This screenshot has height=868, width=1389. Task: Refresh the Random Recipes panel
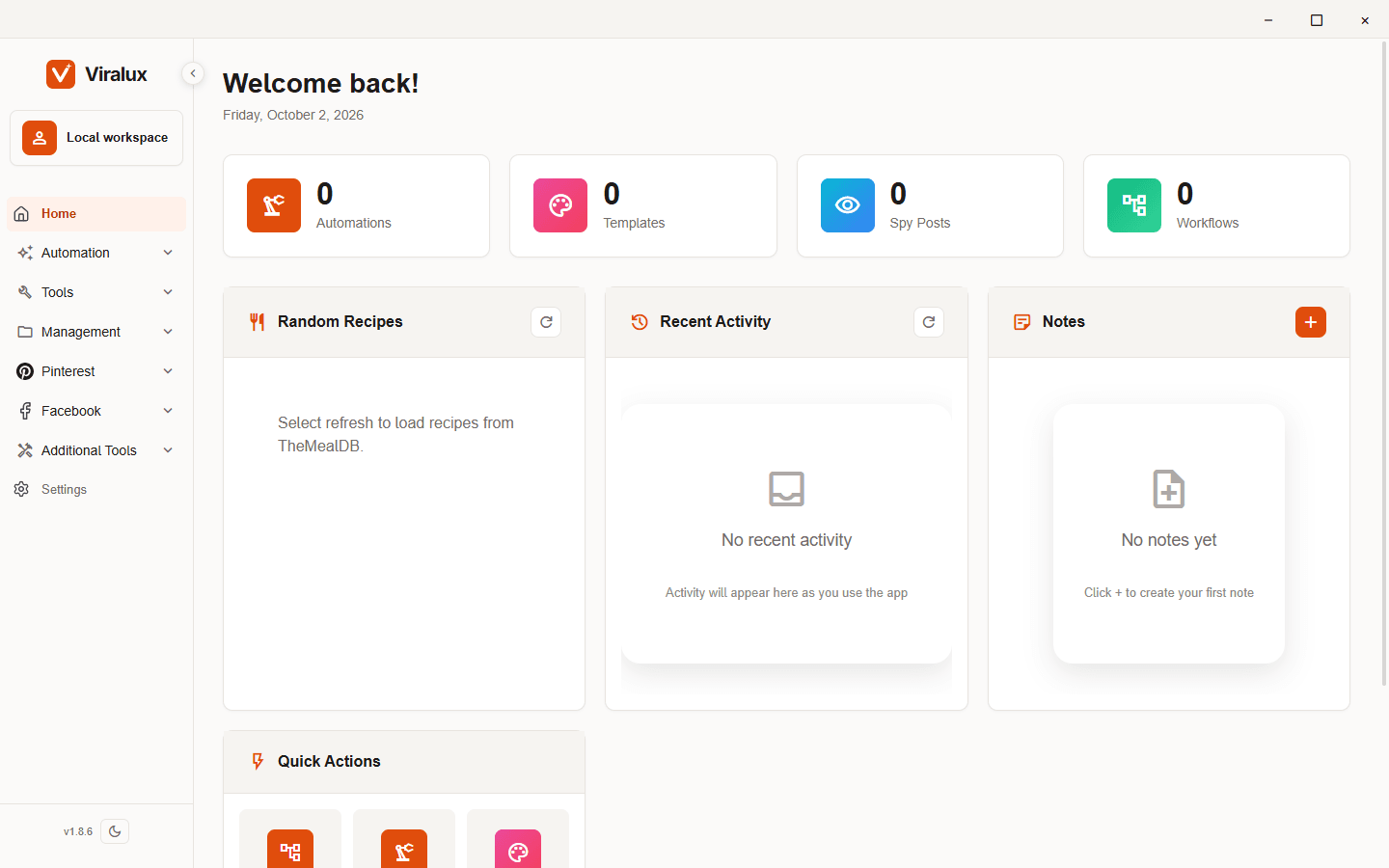(x=546, y=322)
